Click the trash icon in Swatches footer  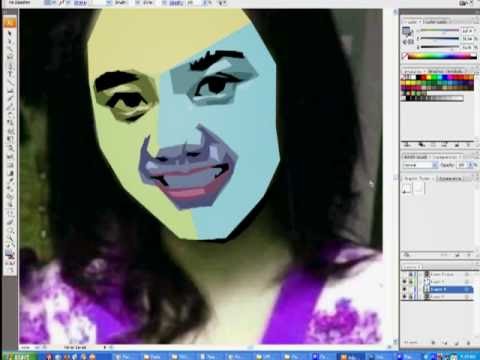coord(468,145)
